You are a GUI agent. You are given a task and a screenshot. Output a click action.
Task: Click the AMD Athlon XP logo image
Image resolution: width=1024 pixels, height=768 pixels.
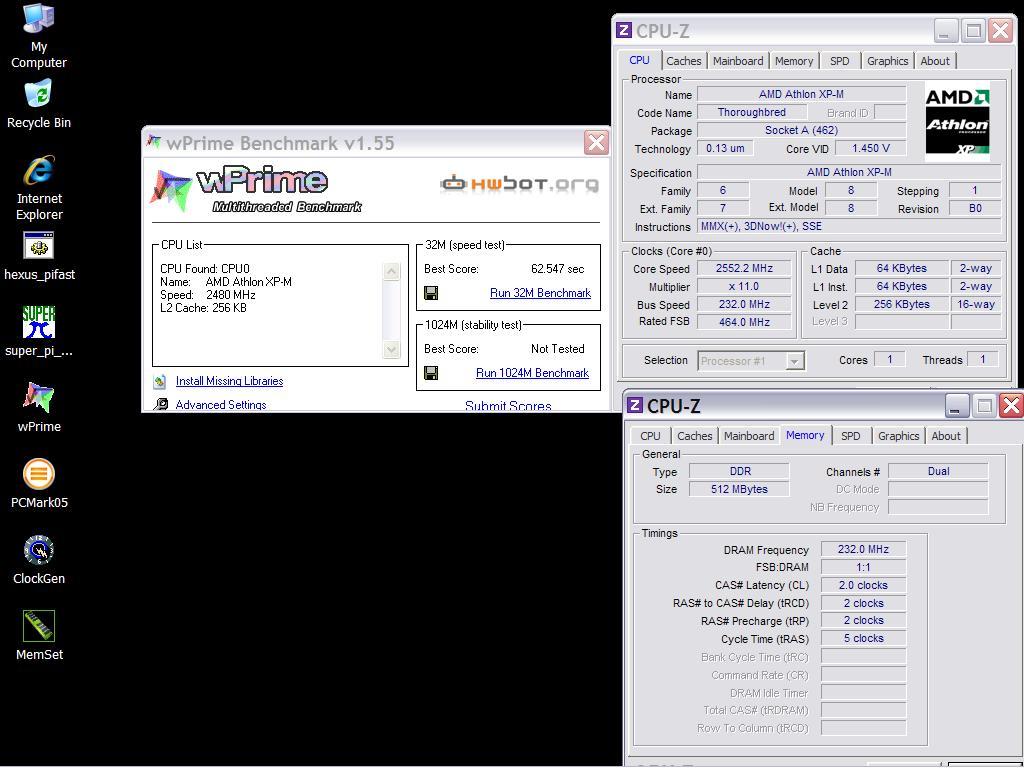coord(957,122)
